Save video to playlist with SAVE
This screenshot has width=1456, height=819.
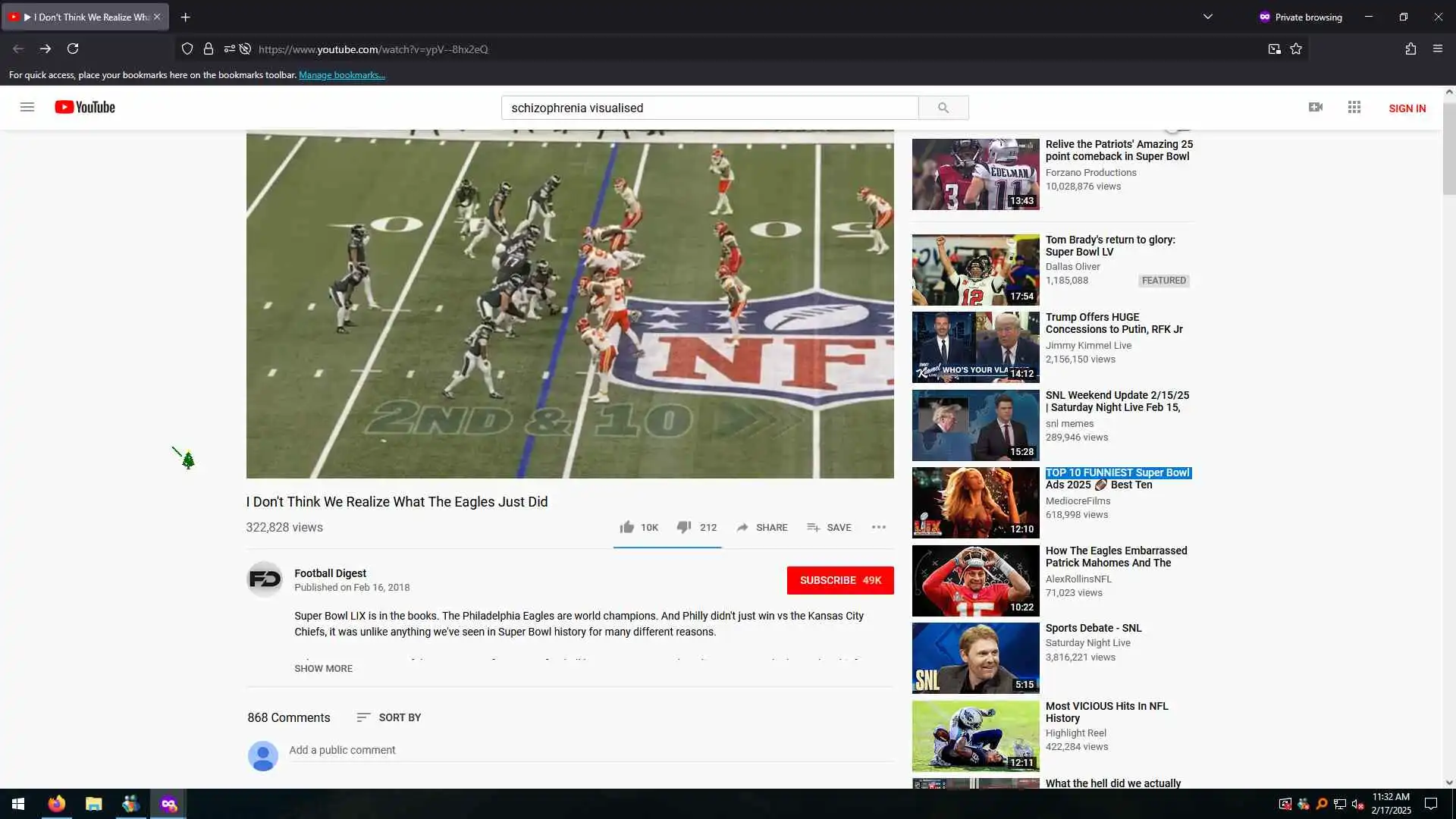point(830,527)
